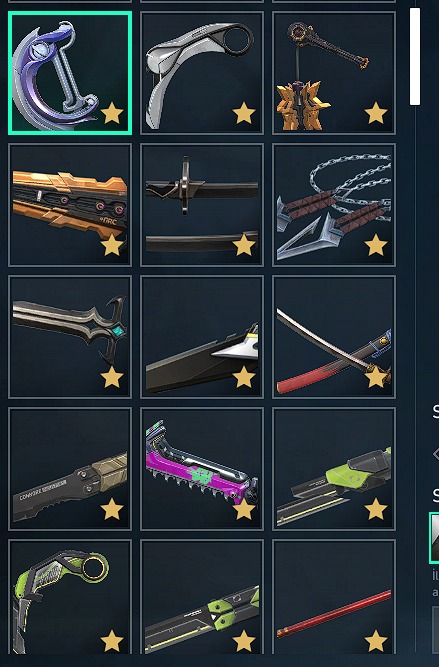Choose the green butterfly knife skin
Viewport: 439px width, 667px height.
click(x=202, y=597)
